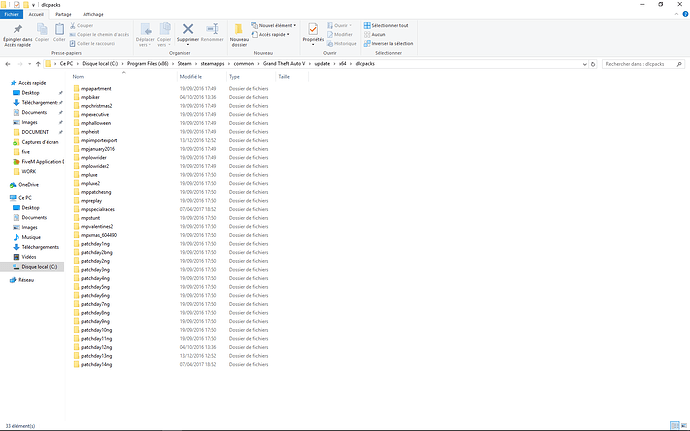The image size is (690, 431).
Task: Switch to large icons view in status bar
Action: 683,426
